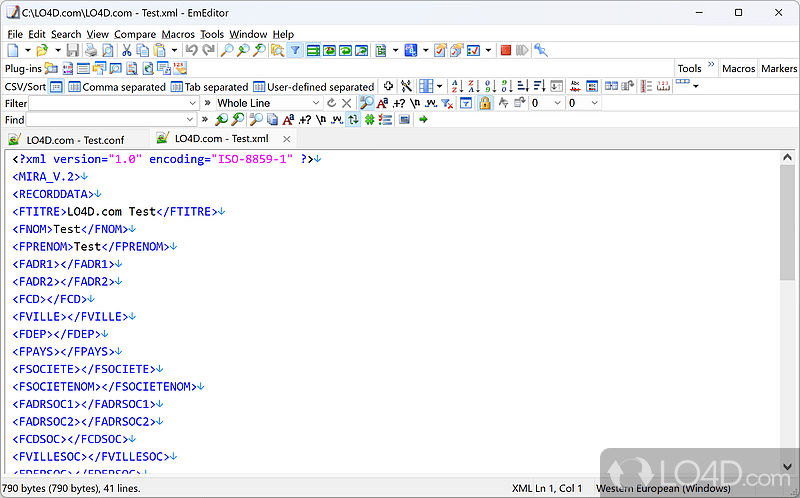Image resolution: width=800 pixels, height=498 pixels.
Task: Click the Paste clipboard icon
Action: pyautogui.click(x=160, y=50)
